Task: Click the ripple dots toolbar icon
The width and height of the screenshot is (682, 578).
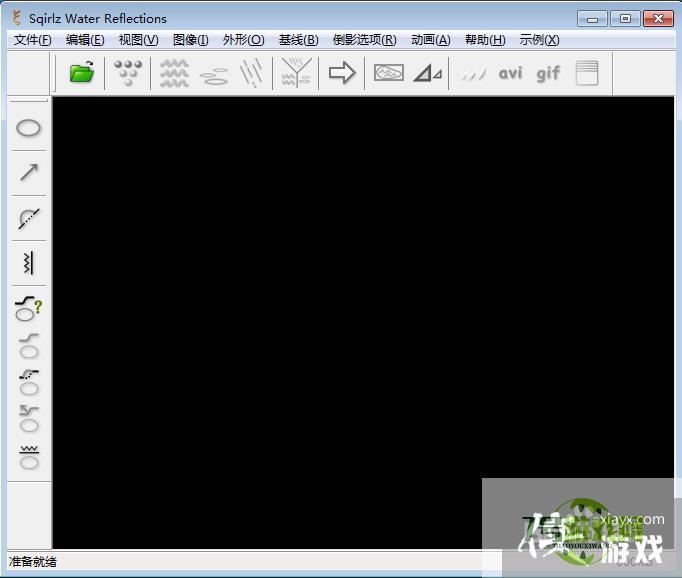Action: click(128, 72)
